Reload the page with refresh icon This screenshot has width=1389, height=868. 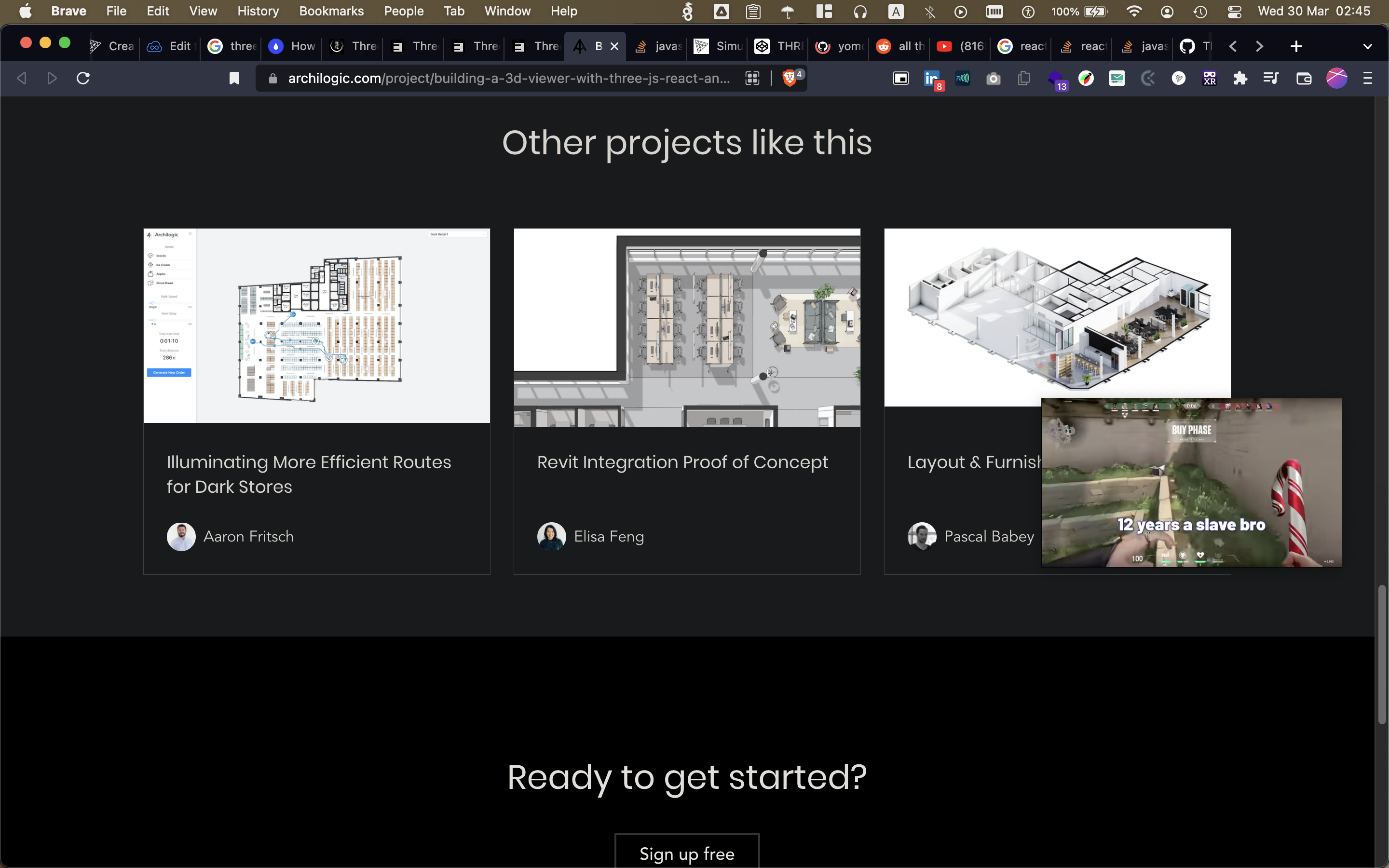[83, 78]
